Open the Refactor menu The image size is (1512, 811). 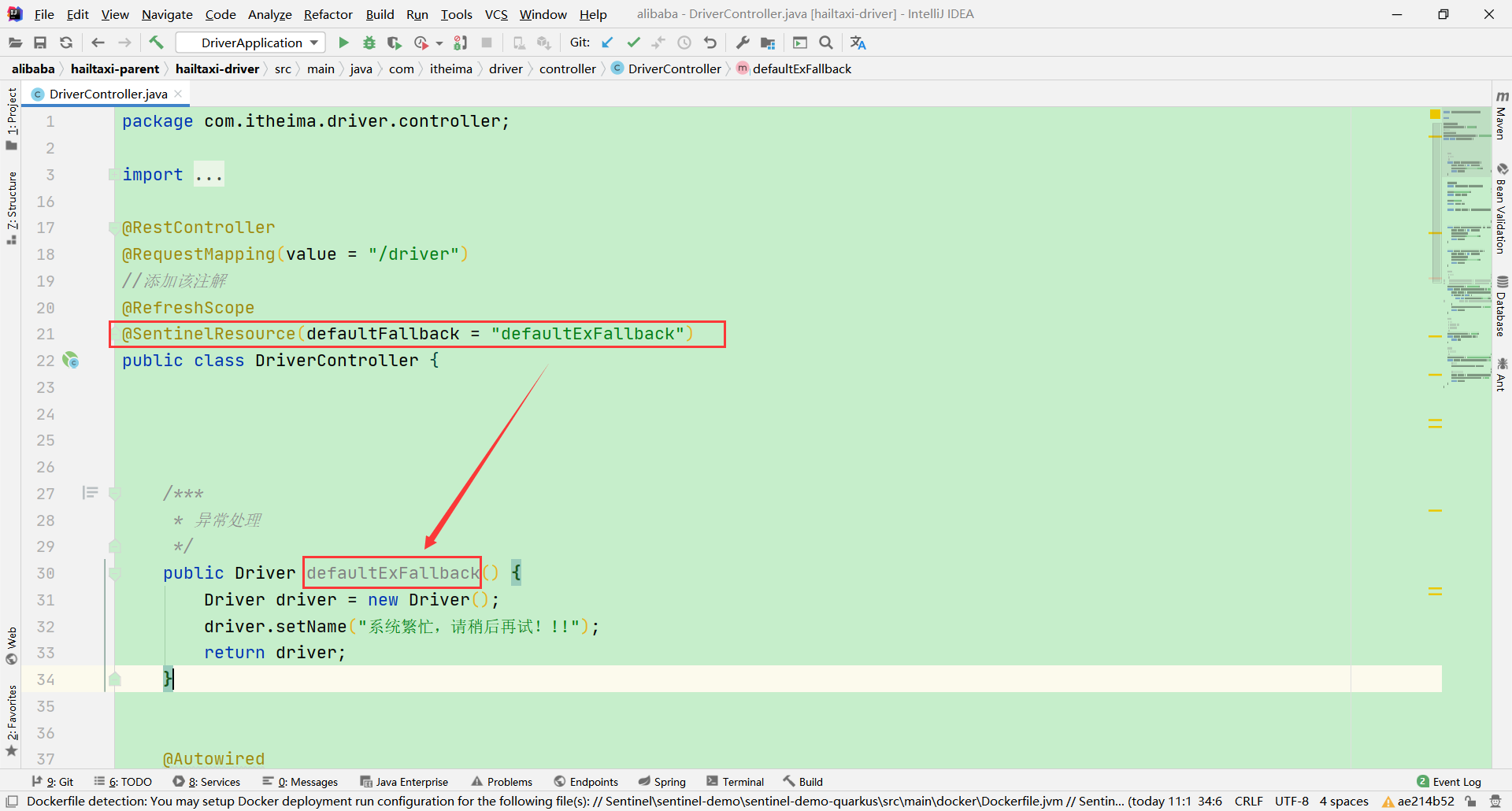pyautogui.click(x=328, y=14)
